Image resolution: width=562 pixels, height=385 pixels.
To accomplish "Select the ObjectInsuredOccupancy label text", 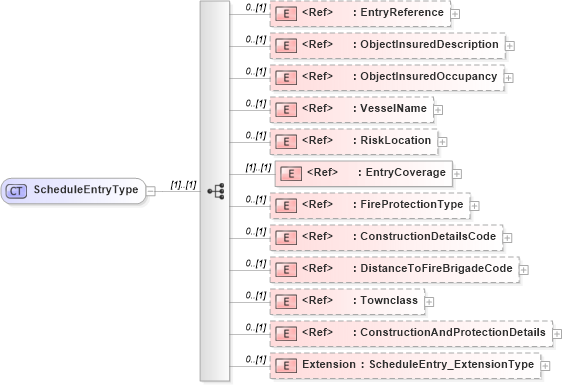I will 429,76.
